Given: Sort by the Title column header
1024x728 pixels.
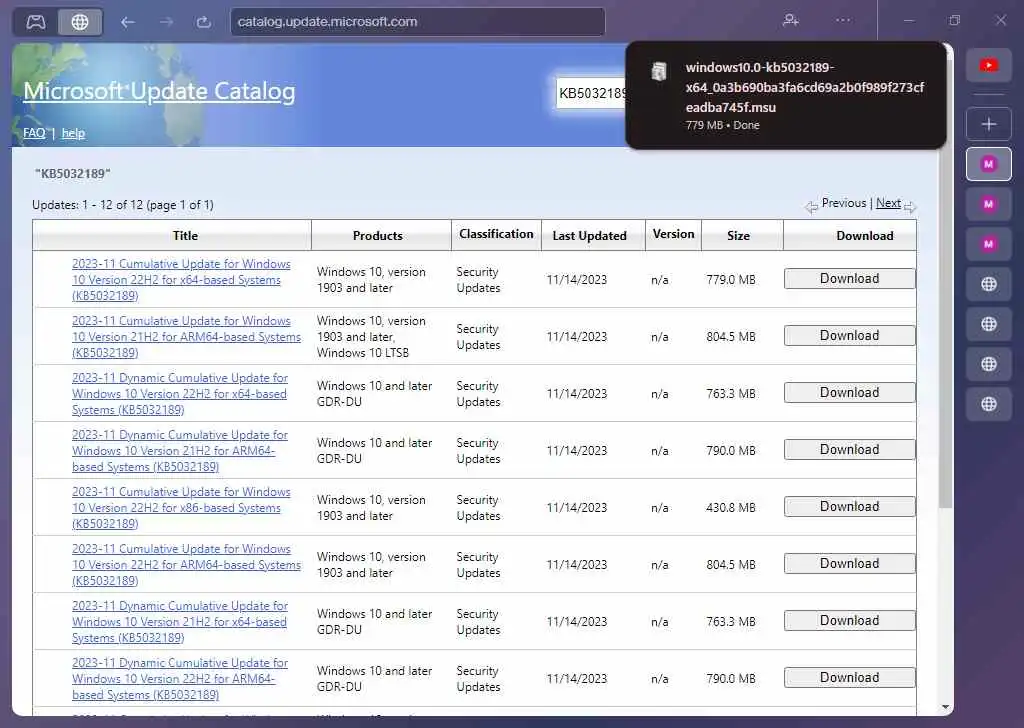Looking at the screenshot, I should click(x=185, y=236).
